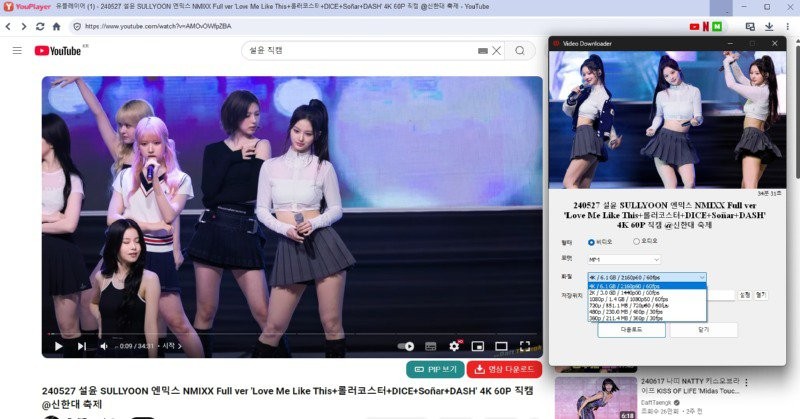Toggle the autoplay switch in the player
This screenshot has width=800, height=419.
pos(406,346)
